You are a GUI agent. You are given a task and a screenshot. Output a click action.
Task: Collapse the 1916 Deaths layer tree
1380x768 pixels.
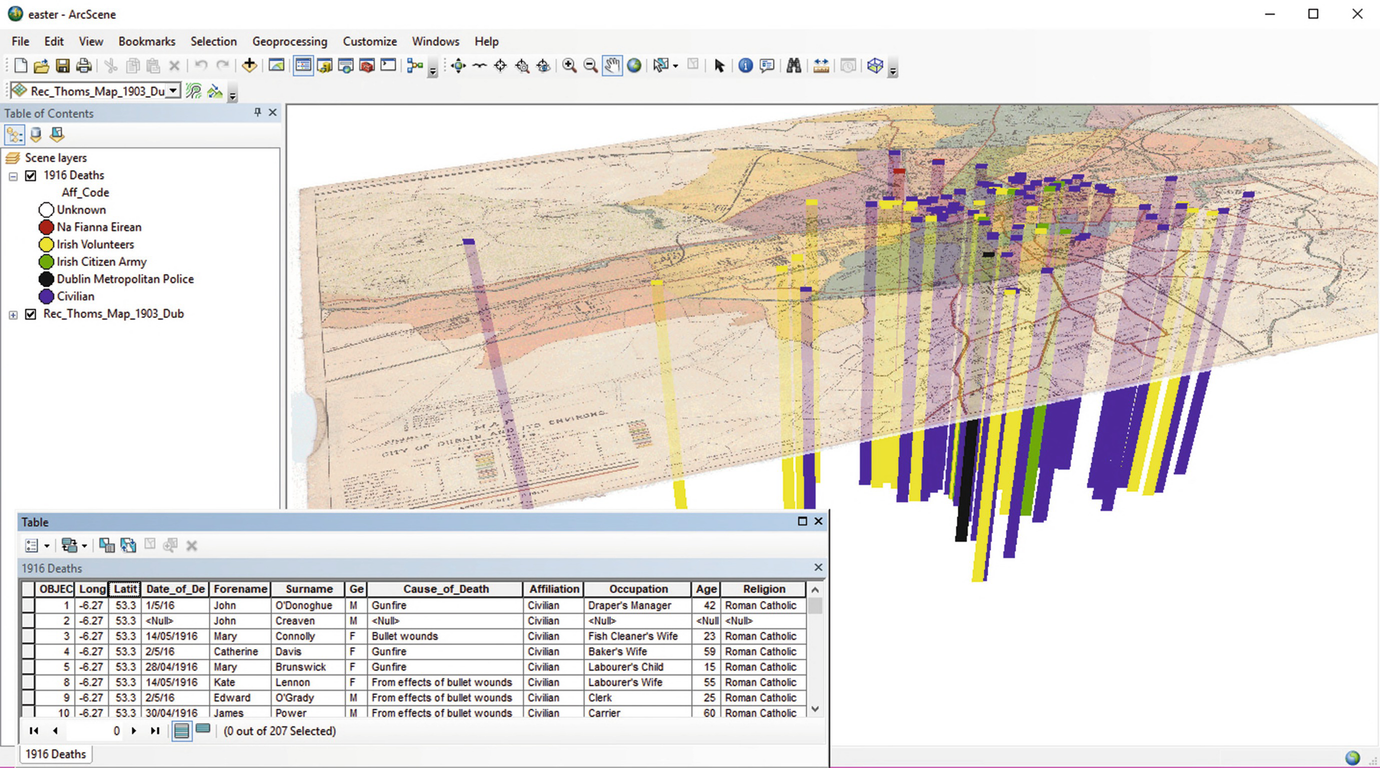point(13,176)
